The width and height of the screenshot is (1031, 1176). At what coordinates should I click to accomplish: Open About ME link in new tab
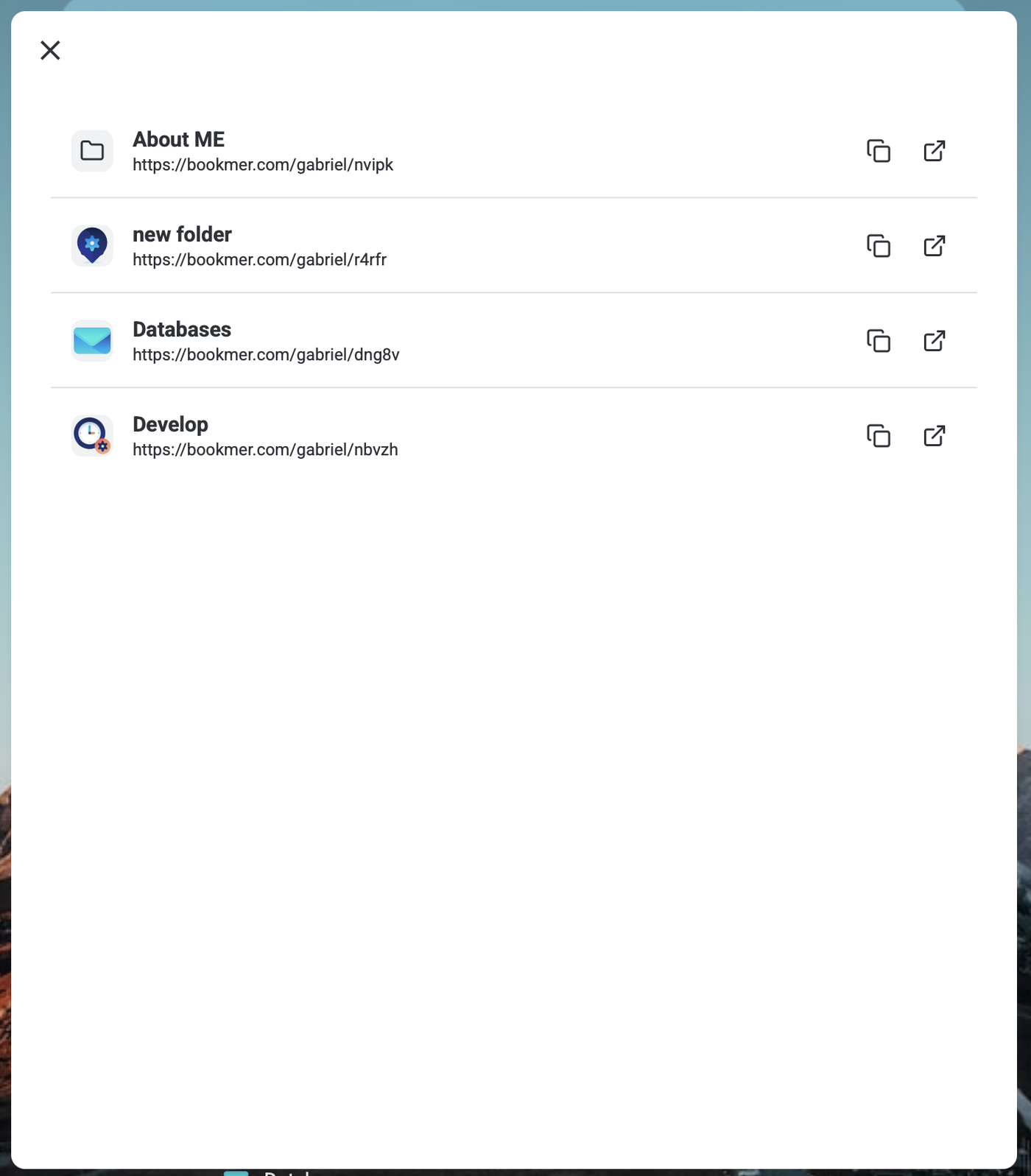pos(935,151)
